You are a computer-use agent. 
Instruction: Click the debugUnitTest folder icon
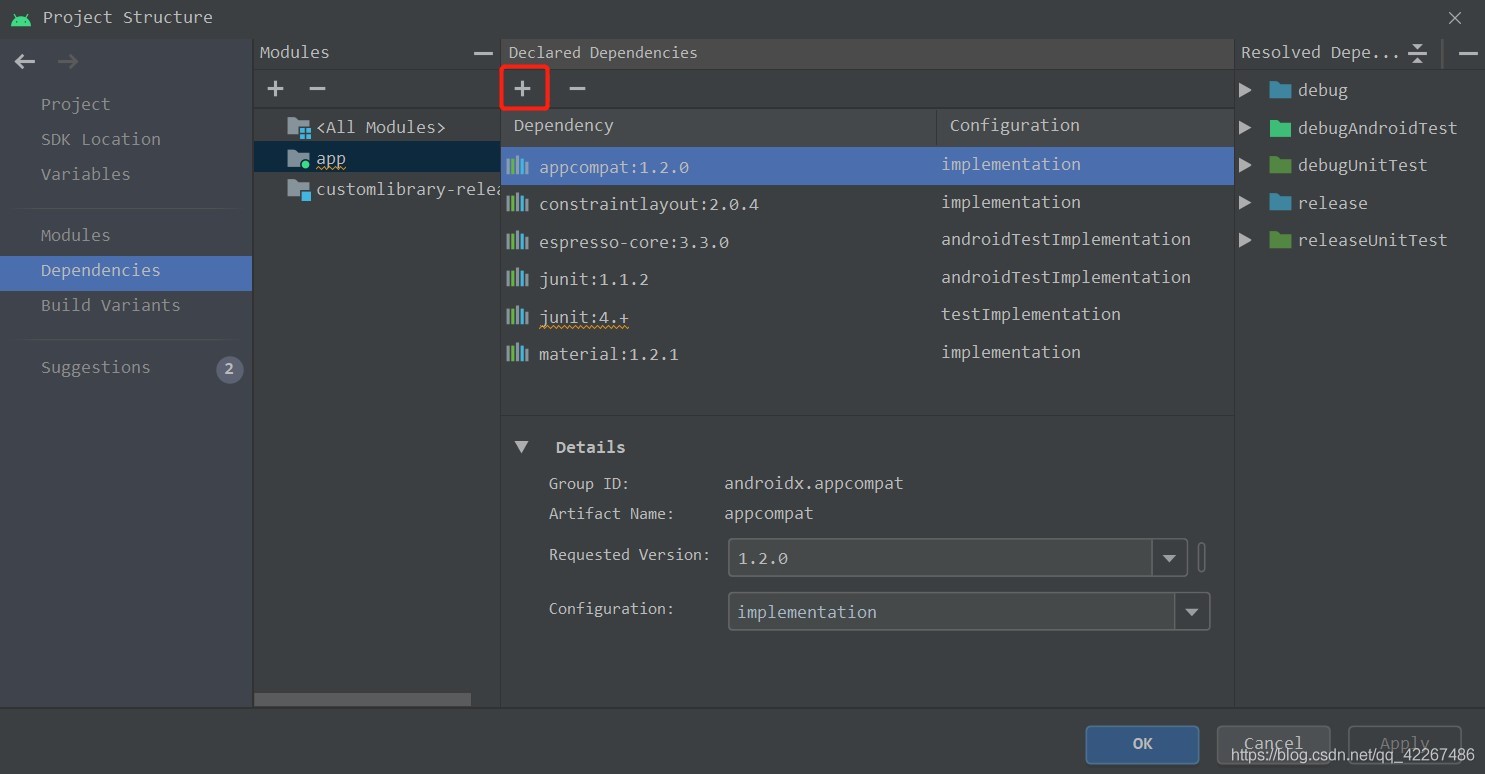point(1280,165)
